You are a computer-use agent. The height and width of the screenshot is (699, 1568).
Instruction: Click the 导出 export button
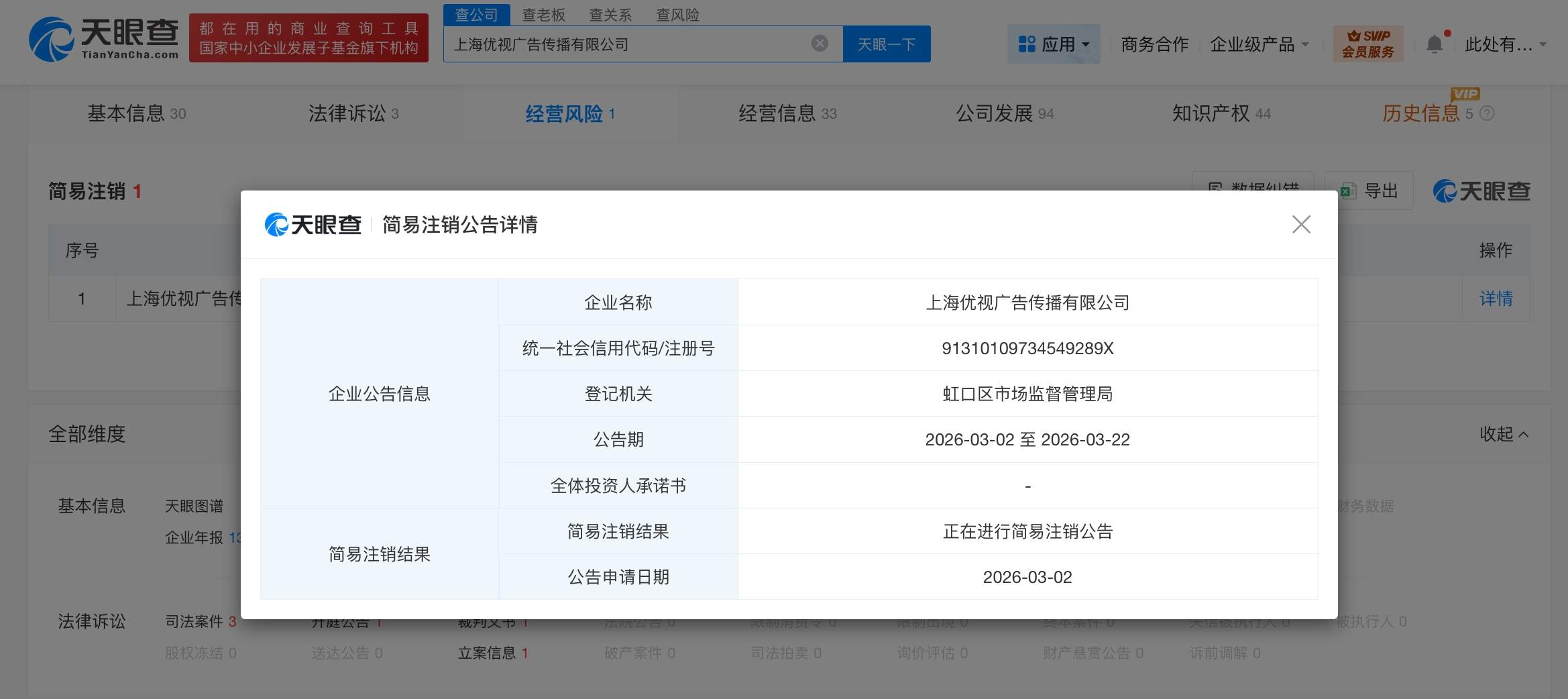(1369, 191)
